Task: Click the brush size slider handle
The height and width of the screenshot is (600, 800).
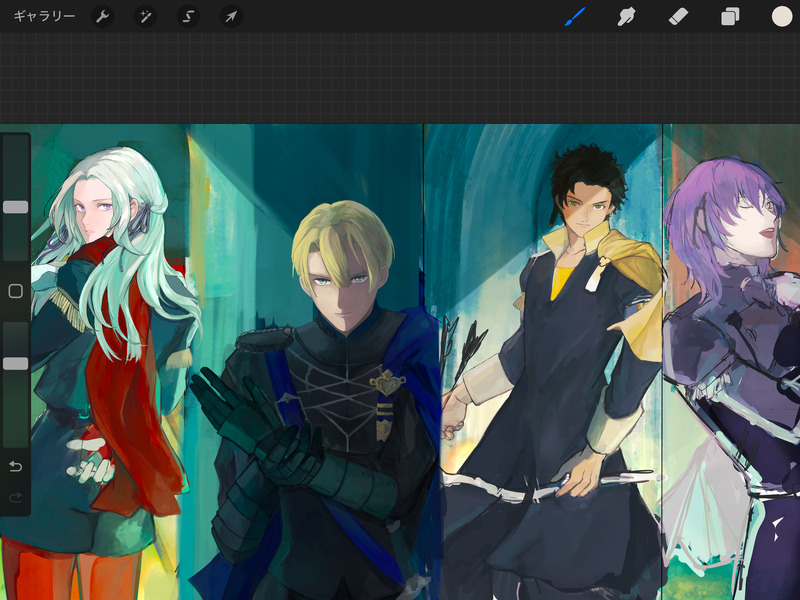Action: pos(15,207)
